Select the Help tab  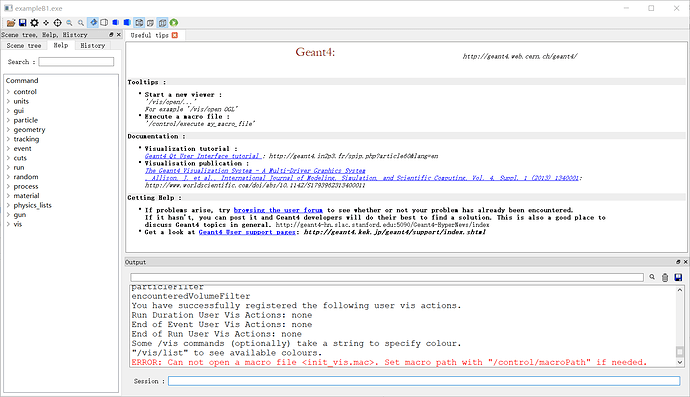coord(61,45)
